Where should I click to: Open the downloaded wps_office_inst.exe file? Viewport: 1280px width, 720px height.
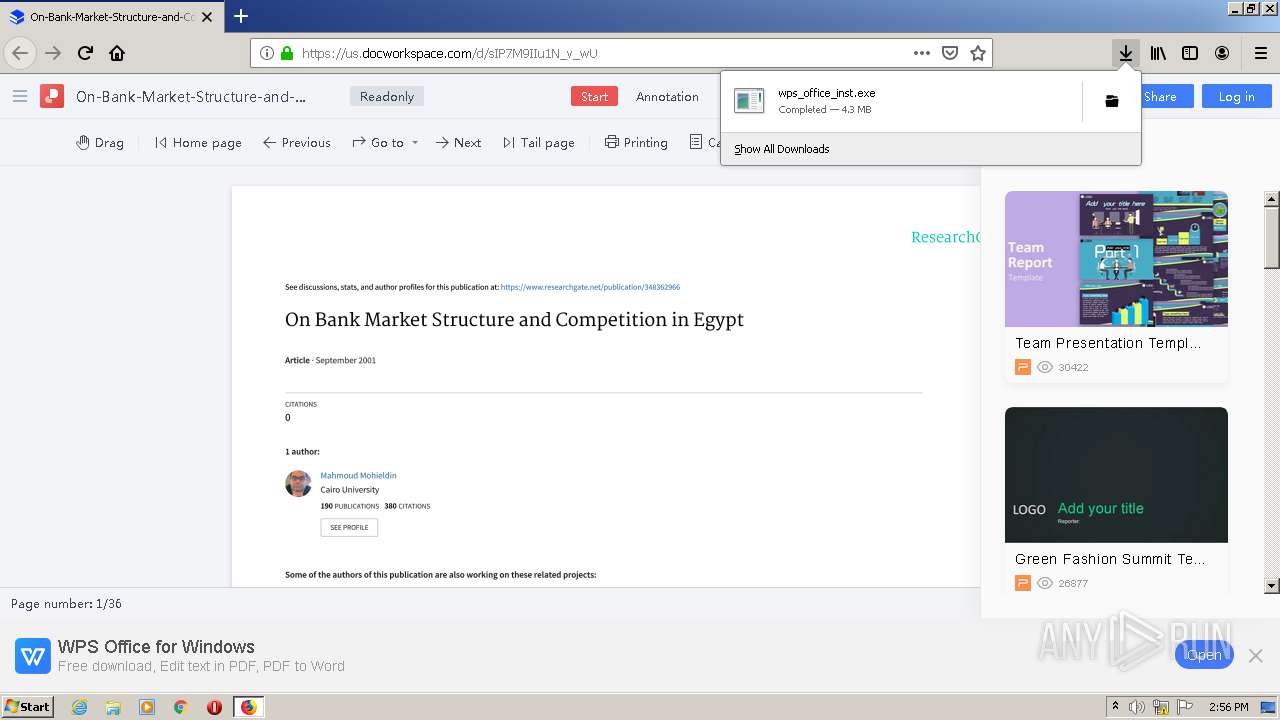(900, 100)
